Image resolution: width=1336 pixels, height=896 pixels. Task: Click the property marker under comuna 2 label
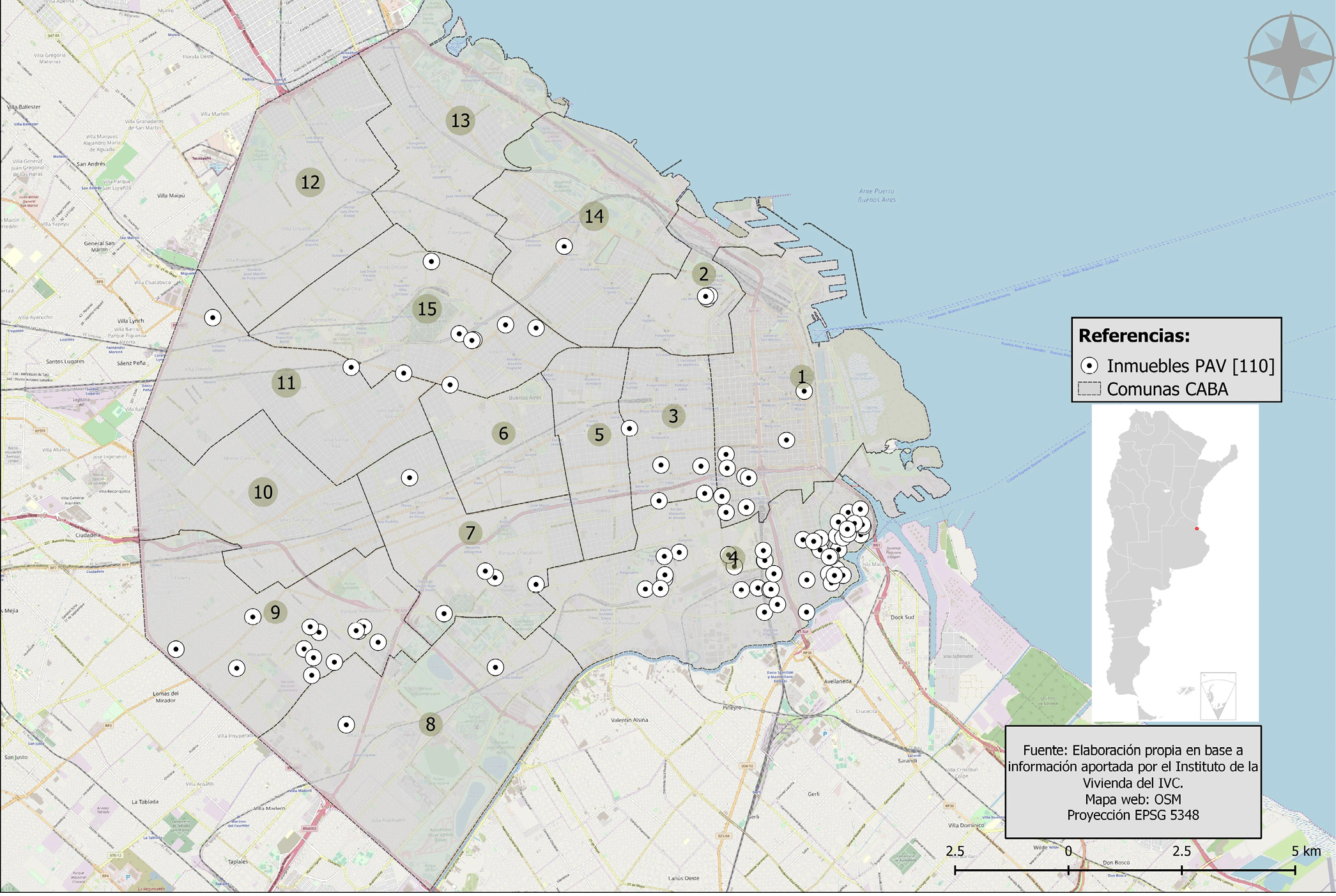point(706,296)
